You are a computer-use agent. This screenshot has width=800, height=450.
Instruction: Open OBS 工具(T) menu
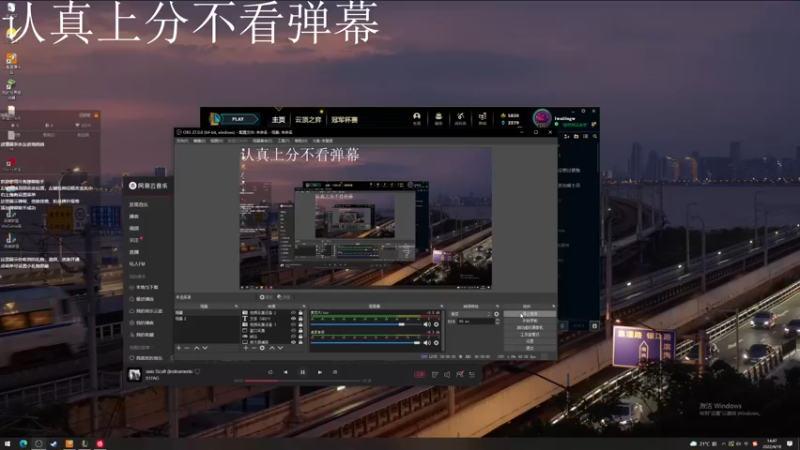tap(284, 141)
